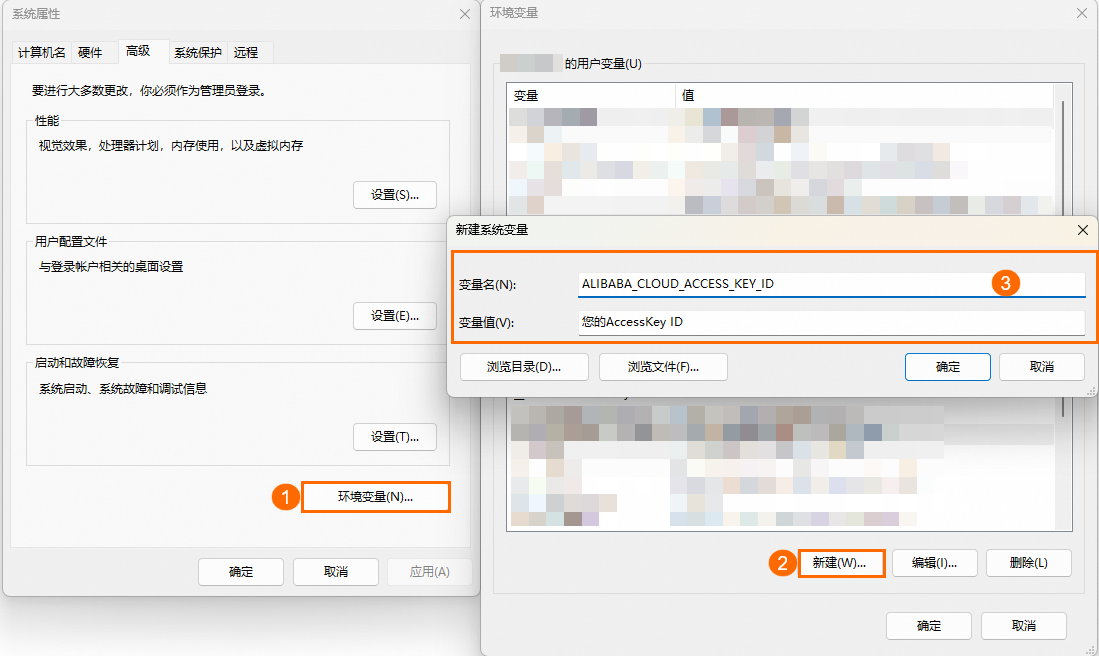Close the 环境变量 window
Screen dimensions: 1099x656
(x=1081, y=13)
